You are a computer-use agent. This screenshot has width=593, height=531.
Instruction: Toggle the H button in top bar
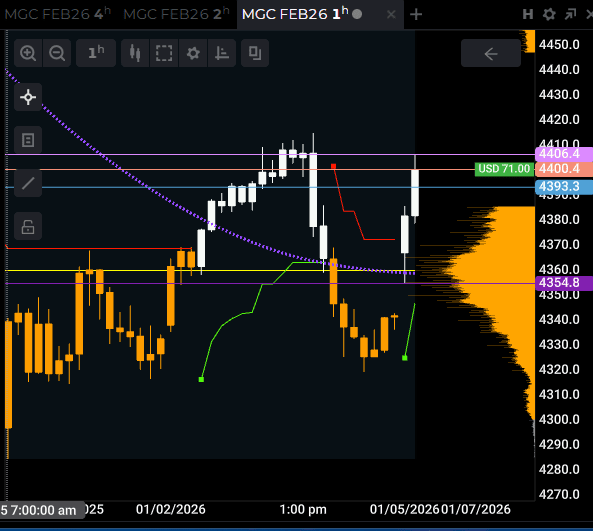(528, 14)
